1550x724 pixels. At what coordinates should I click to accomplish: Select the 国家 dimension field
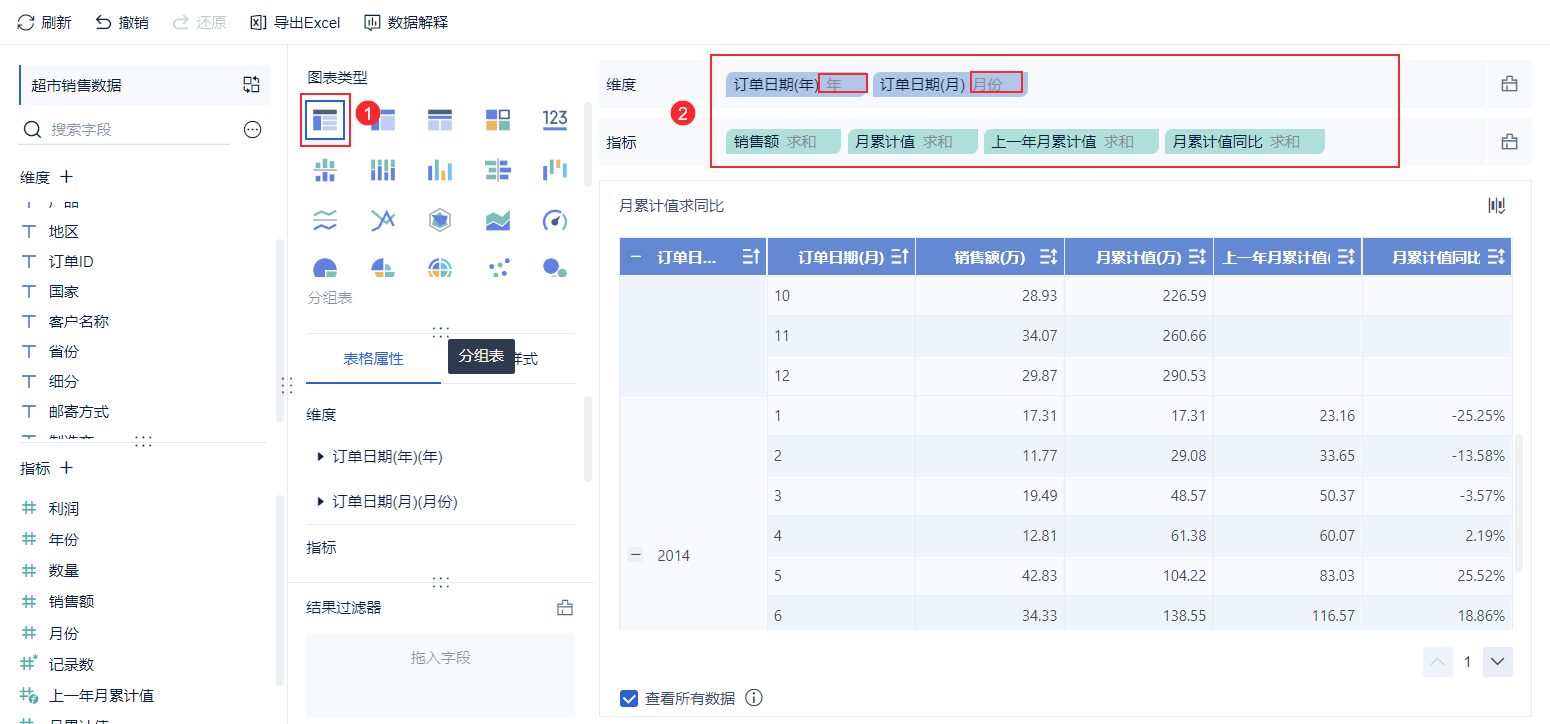[x=63, y=292]
